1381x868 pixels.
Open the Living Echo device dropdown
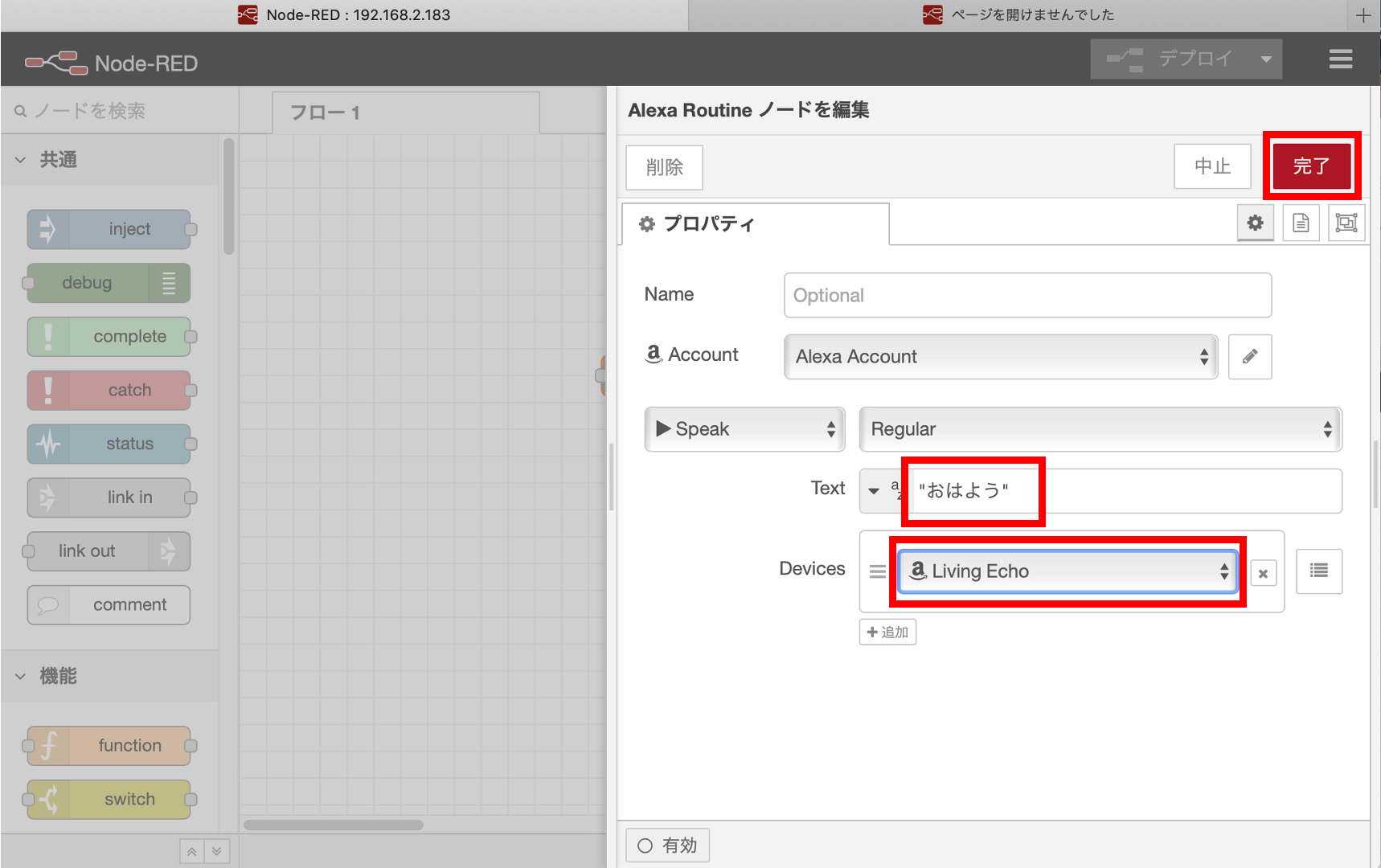1068,571
